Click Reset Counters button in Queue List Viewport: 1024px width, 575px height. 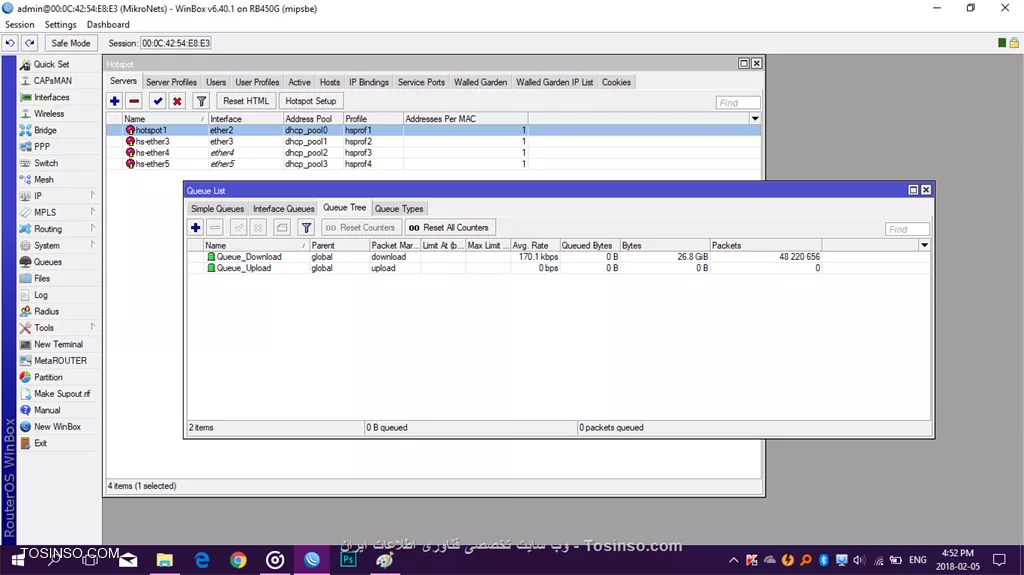point(360,227)
